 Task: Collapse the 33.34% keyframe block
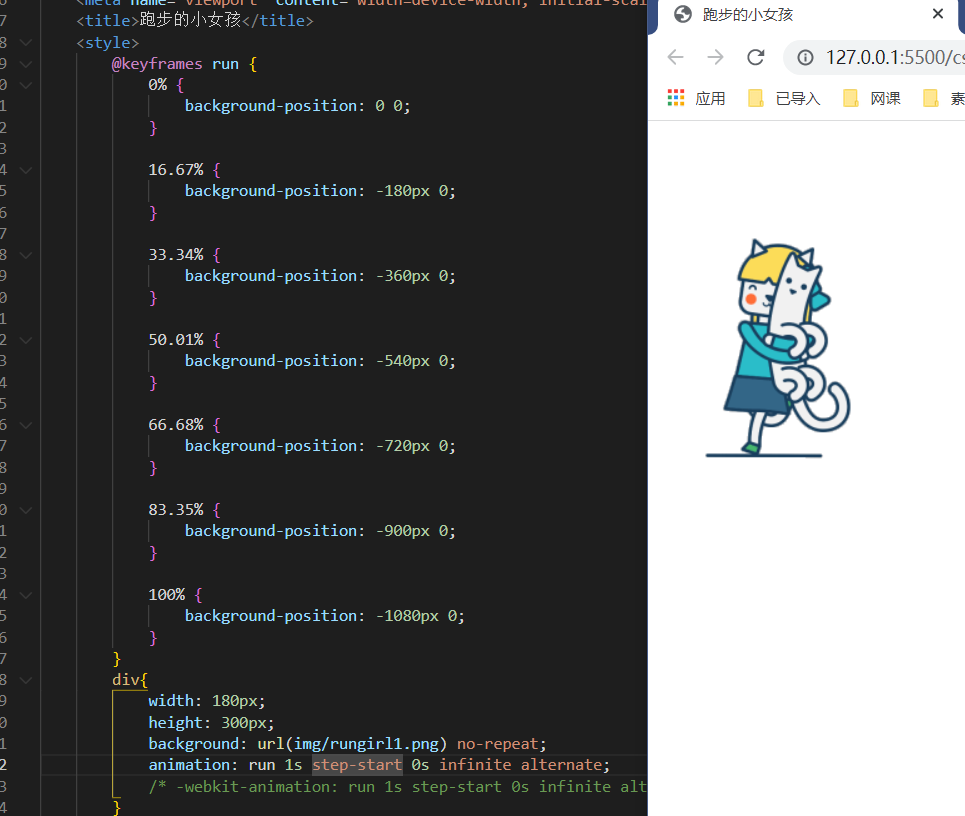tap(26, 255)
